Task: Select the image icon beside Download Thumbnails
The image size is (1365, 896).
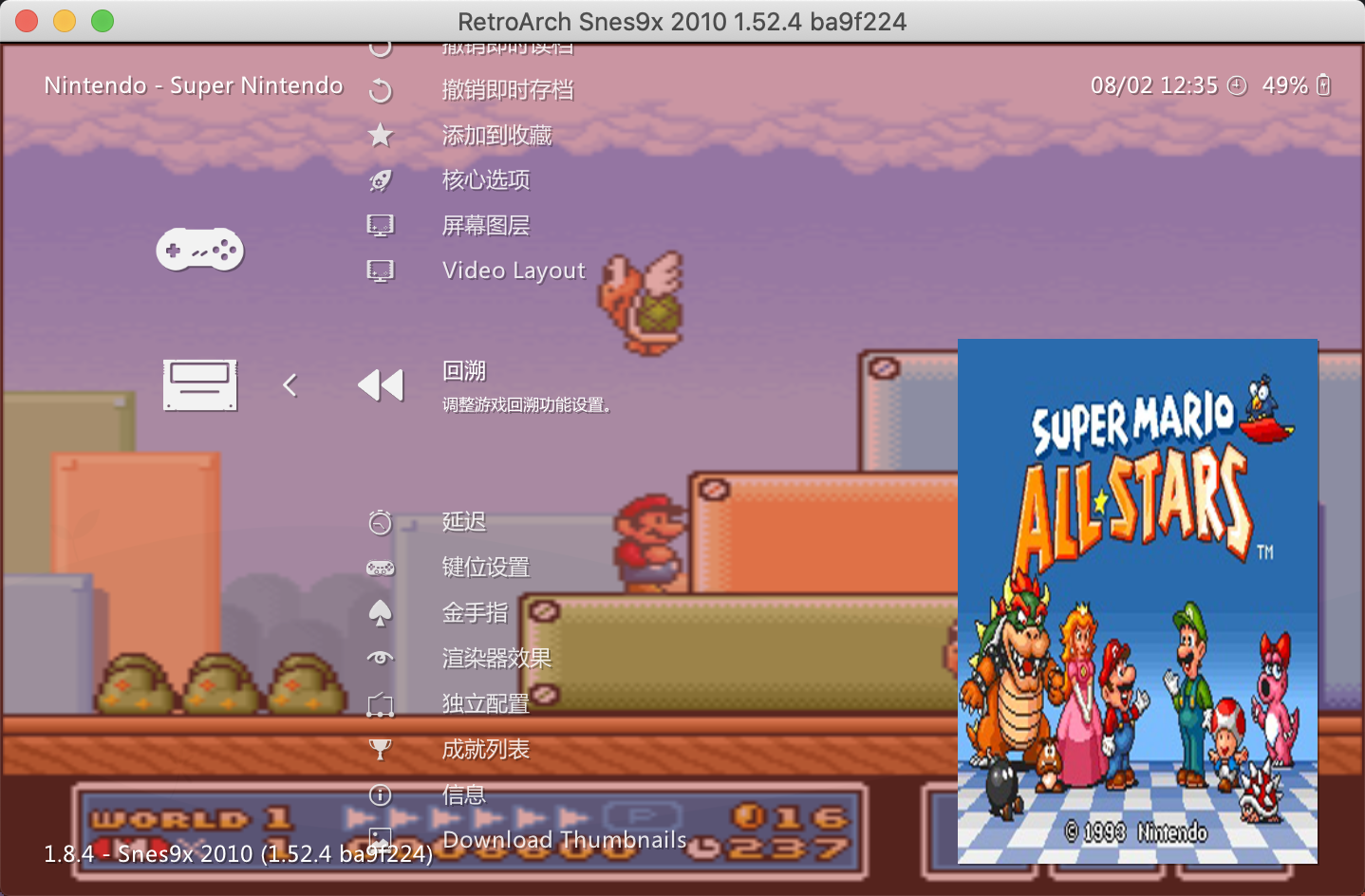Action: [380, 840]
